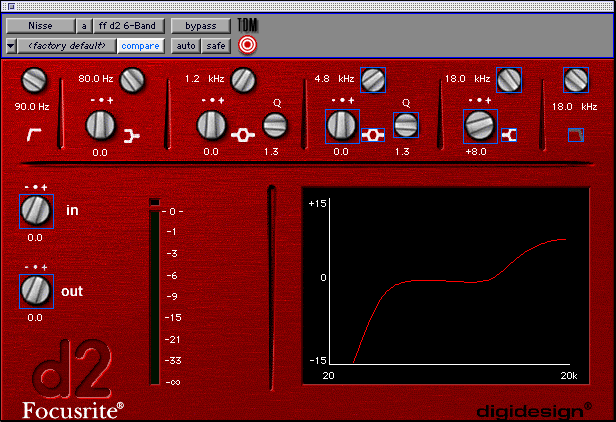616x422 pixels.
Task: Open the Nisse track selector
Action: [40, 26]
